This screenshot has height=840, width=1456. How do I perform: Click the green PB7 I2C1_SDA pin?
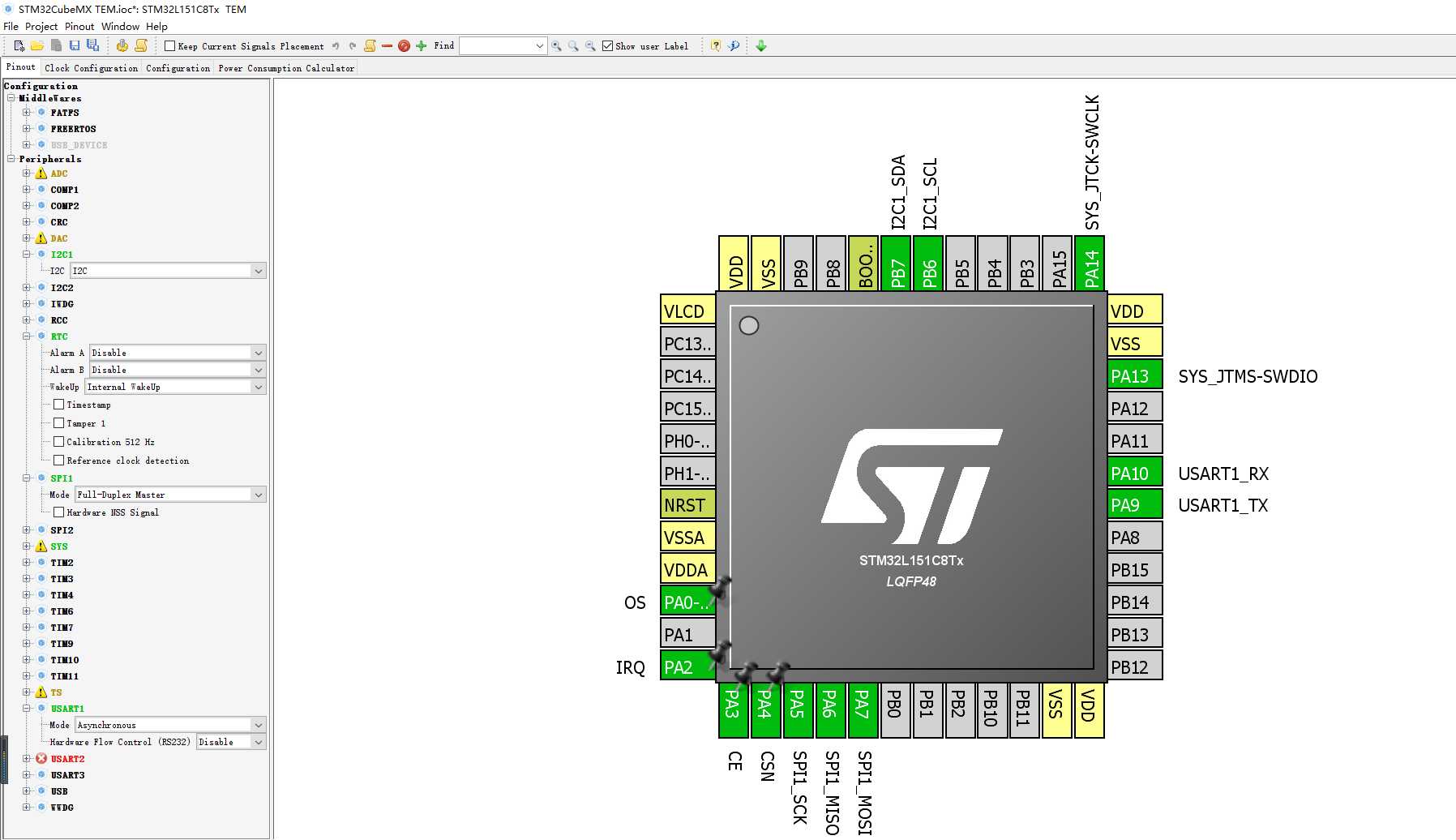(x=896, y=264)
